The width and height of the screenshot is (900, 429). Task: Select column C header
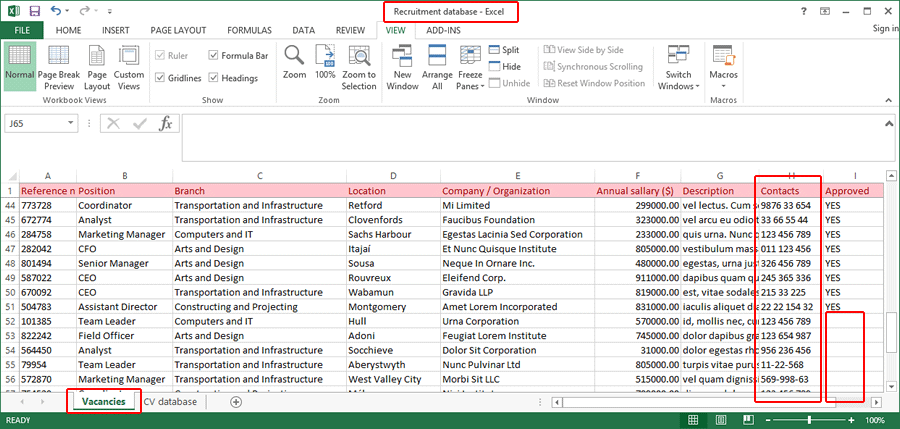point(259,176)
